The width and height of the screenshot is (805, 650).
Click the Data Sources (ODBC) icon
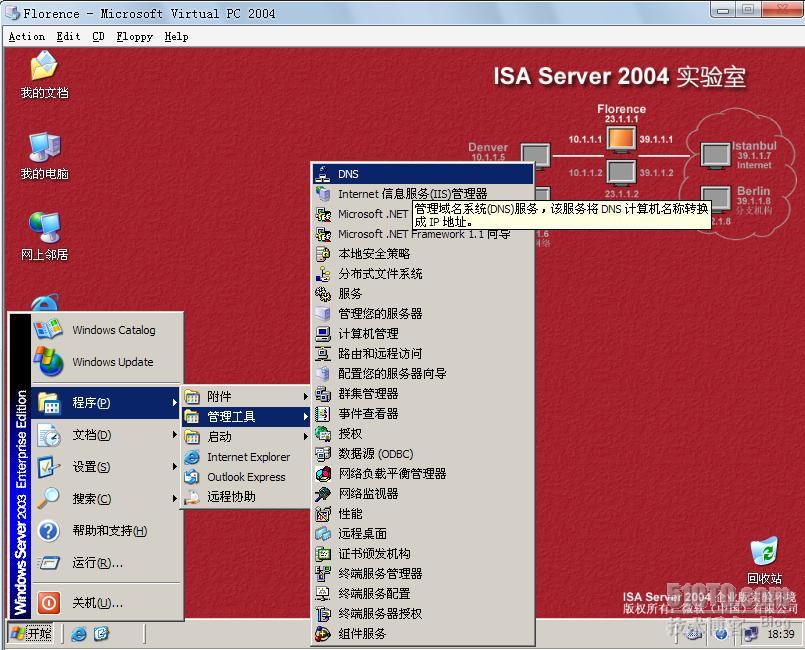tap(323, 454)
